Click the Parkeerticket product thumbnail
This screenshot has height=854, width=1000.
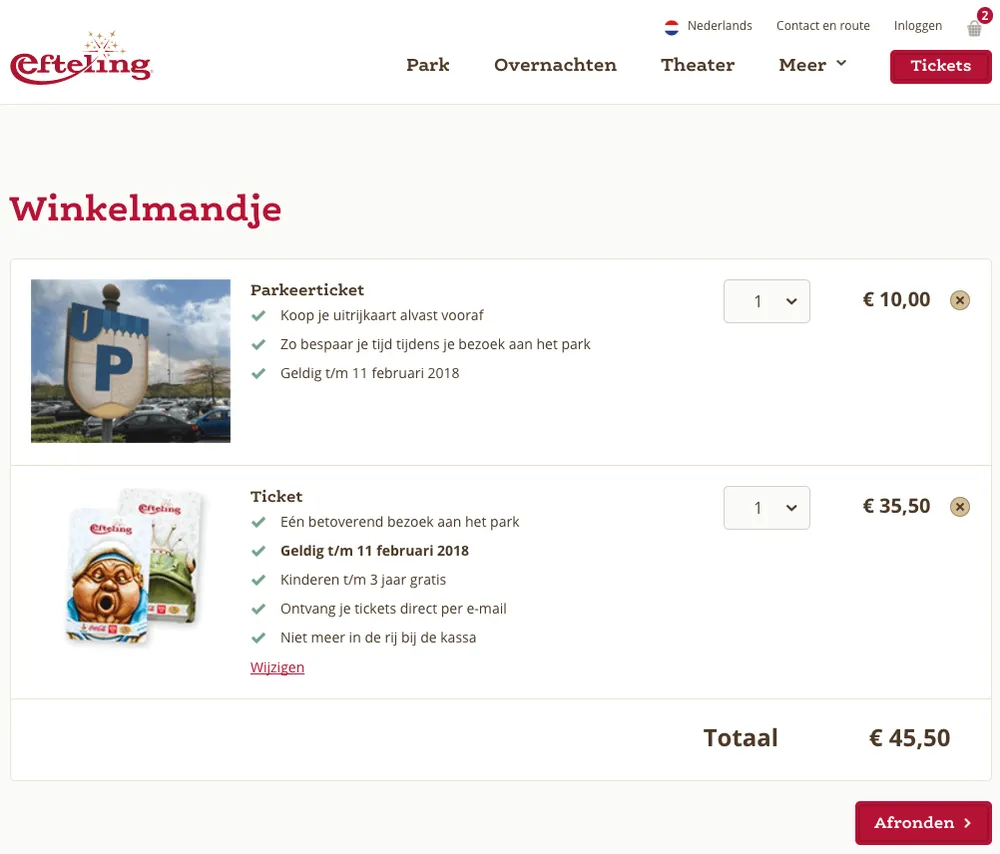(x=130, y=360)
